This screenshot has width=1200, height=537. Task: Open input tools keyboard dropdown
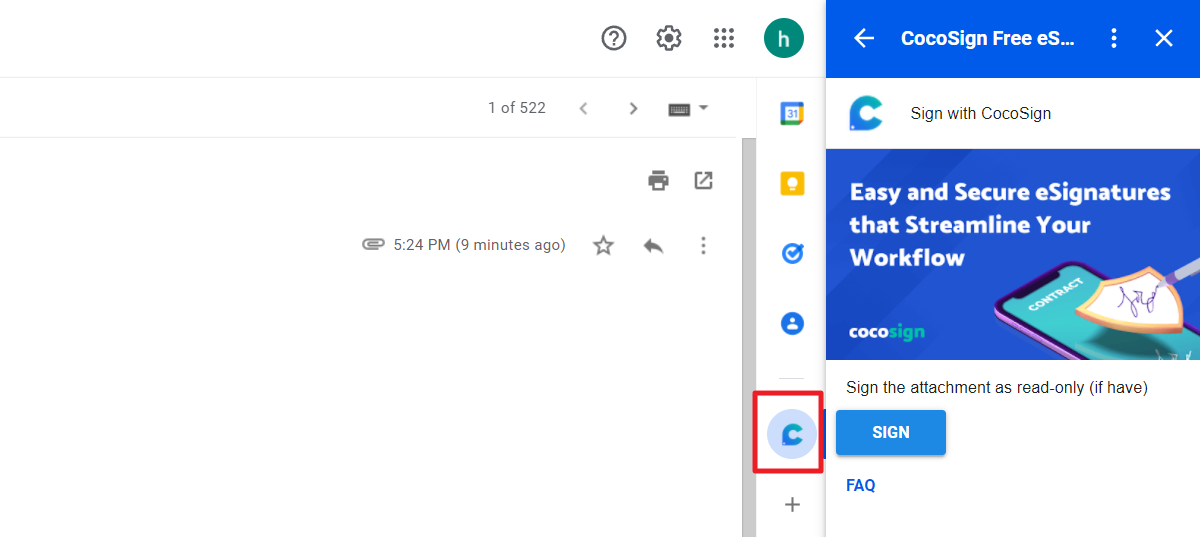[688, 108]
